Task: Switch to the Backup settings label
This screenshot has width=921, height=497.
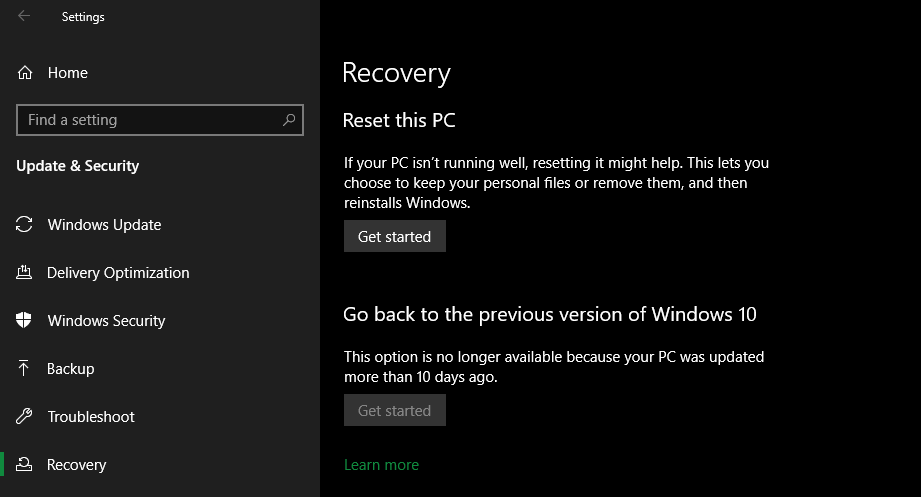Action: (70, 369)
